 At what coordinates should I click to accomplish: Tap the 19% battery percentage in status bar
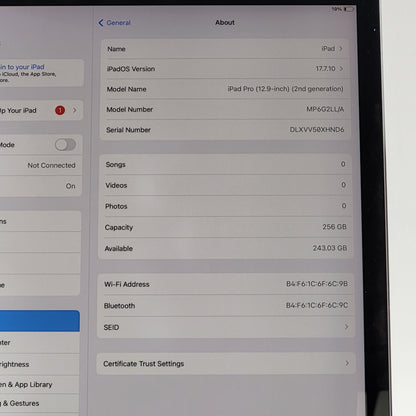coord(337,9)
